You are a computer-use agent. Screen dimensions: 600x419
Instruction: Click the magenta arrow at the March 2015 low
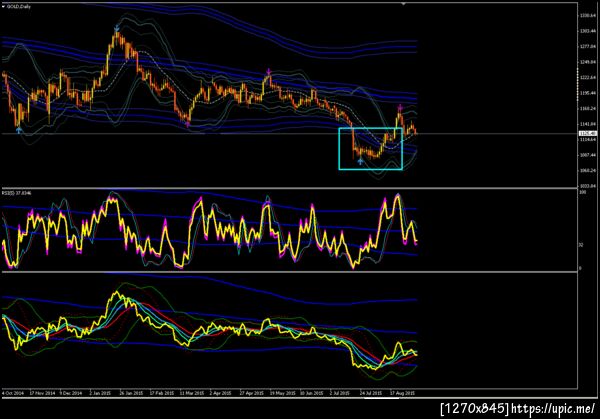(188, 124)
